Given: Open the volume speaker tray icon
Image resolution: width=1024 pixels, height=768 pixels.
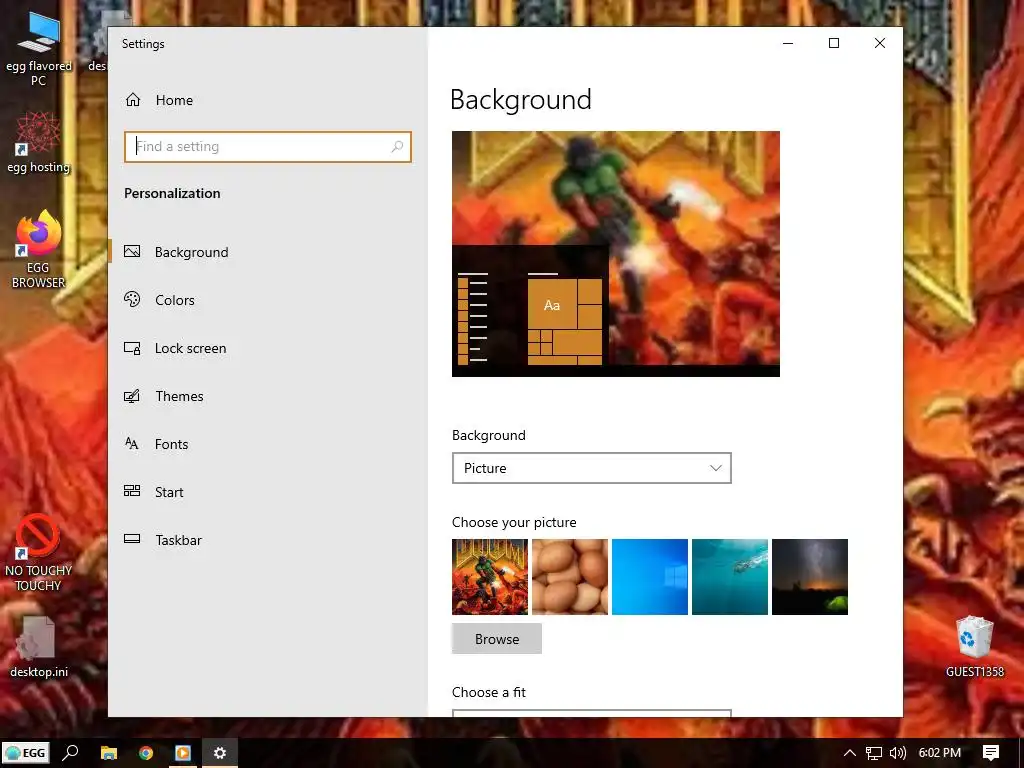Looking at the screenshot, I should 898,753.
